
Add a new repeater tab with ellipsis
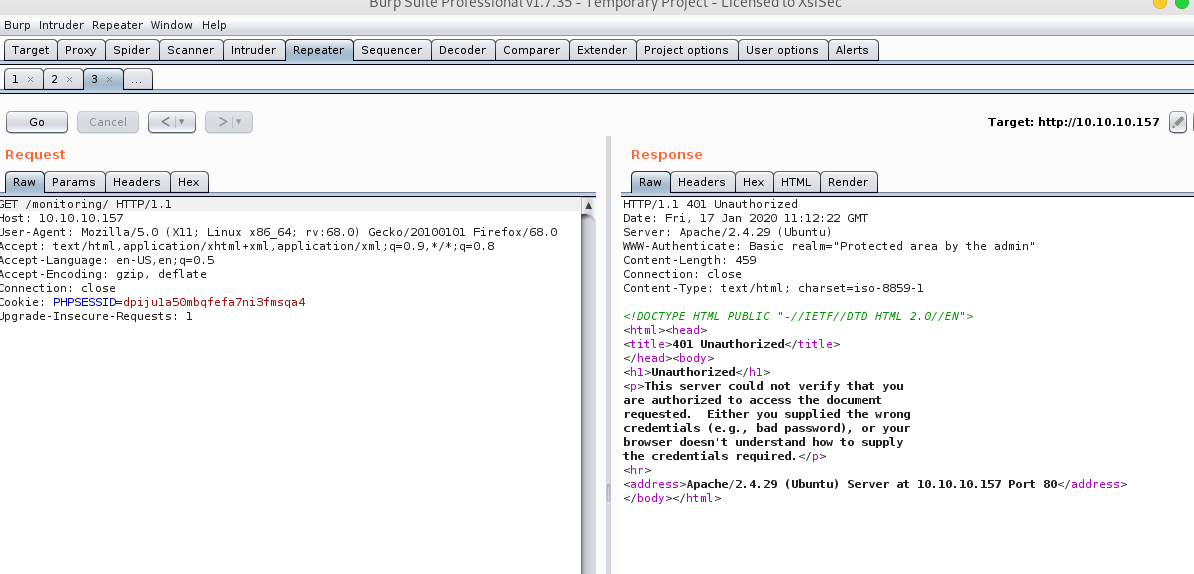(137, 79)
